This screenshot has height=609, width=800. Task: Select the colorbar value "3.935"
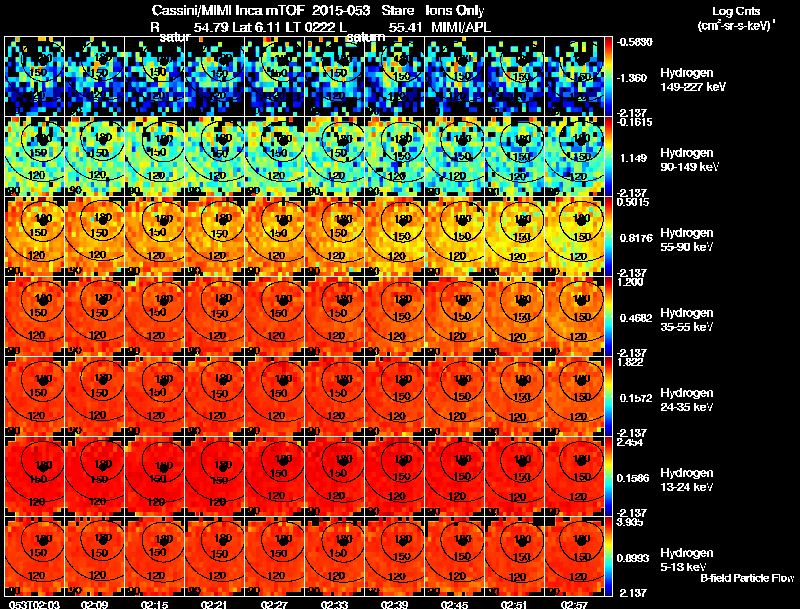(630, 522)
